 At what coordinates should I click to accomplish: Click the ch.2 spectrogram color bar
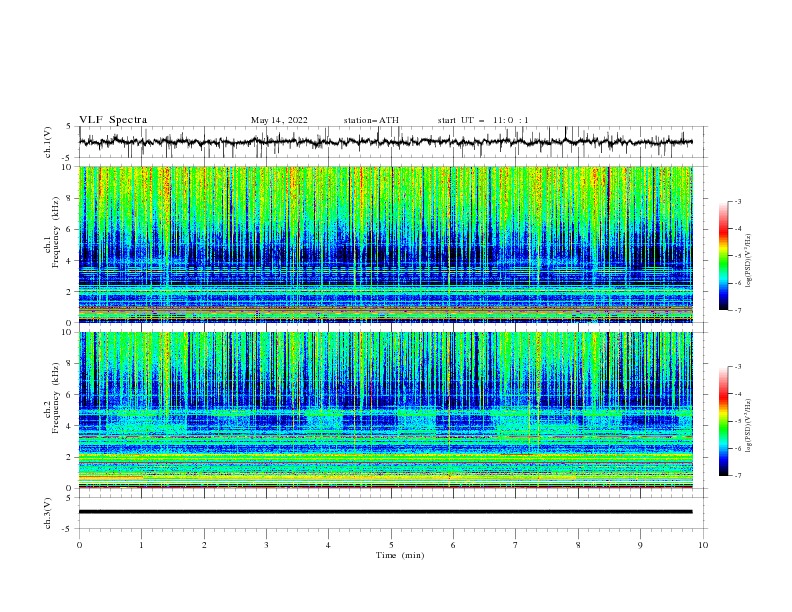coord(724,421)
